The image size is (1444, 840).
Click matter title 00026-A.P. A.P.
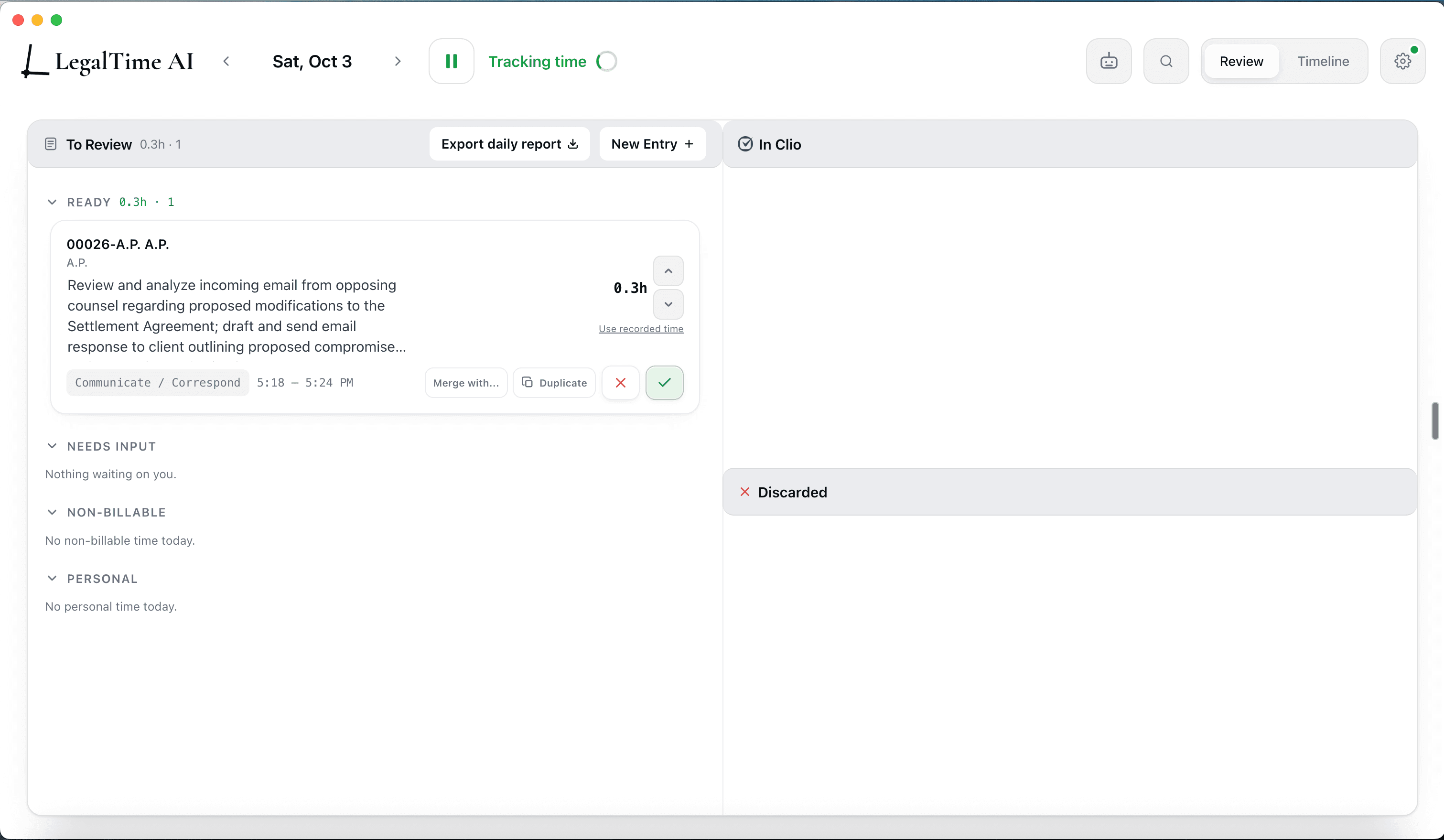coord(118,245)
